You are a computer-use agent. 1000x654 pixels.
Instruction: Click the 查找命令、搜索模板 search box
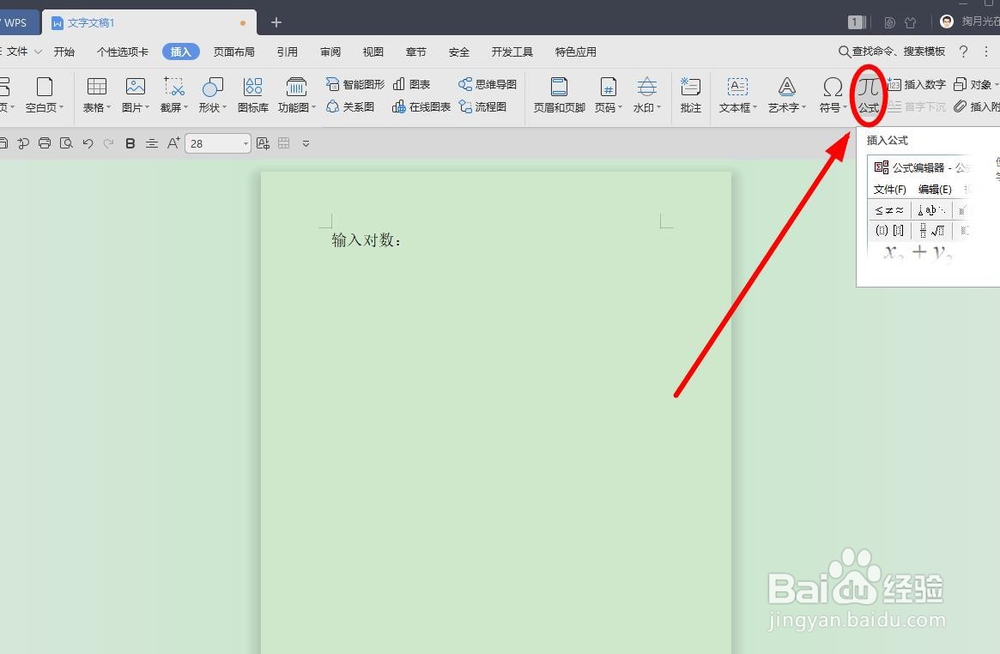point(892,52)
